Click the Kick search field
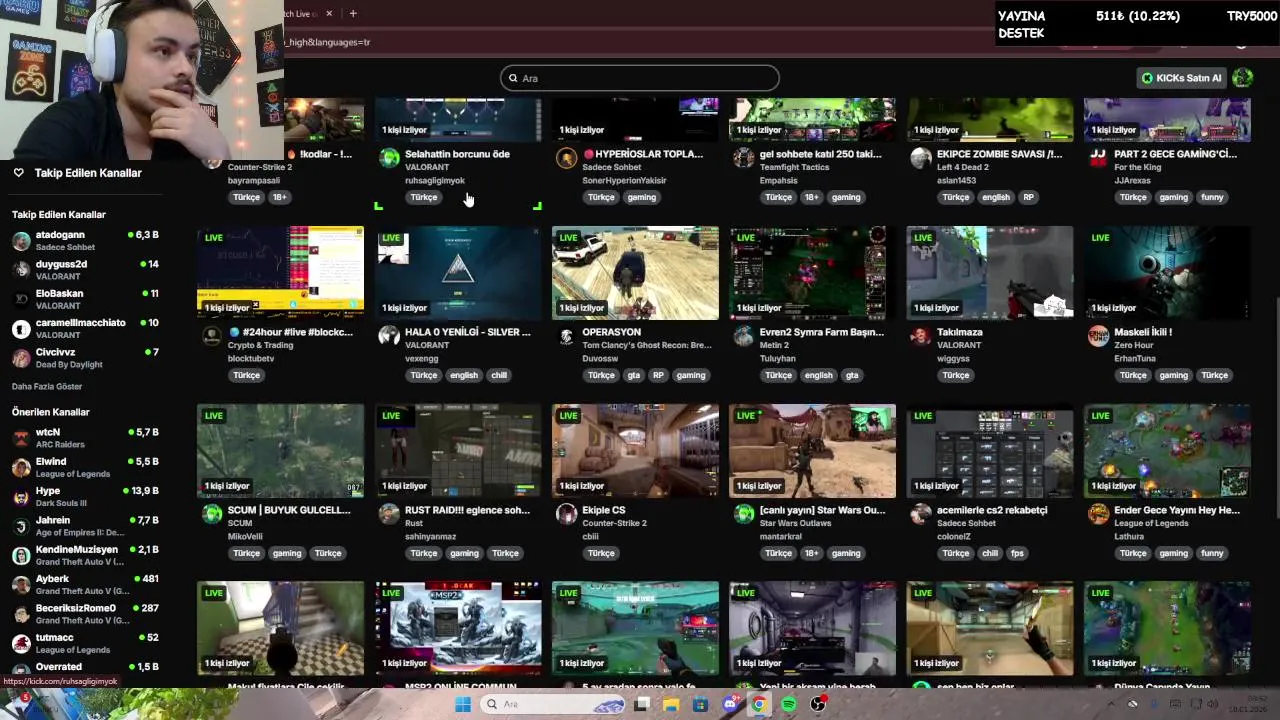Image resolution: width=1280 pixels, height=720 pixels. pos(640,78)
